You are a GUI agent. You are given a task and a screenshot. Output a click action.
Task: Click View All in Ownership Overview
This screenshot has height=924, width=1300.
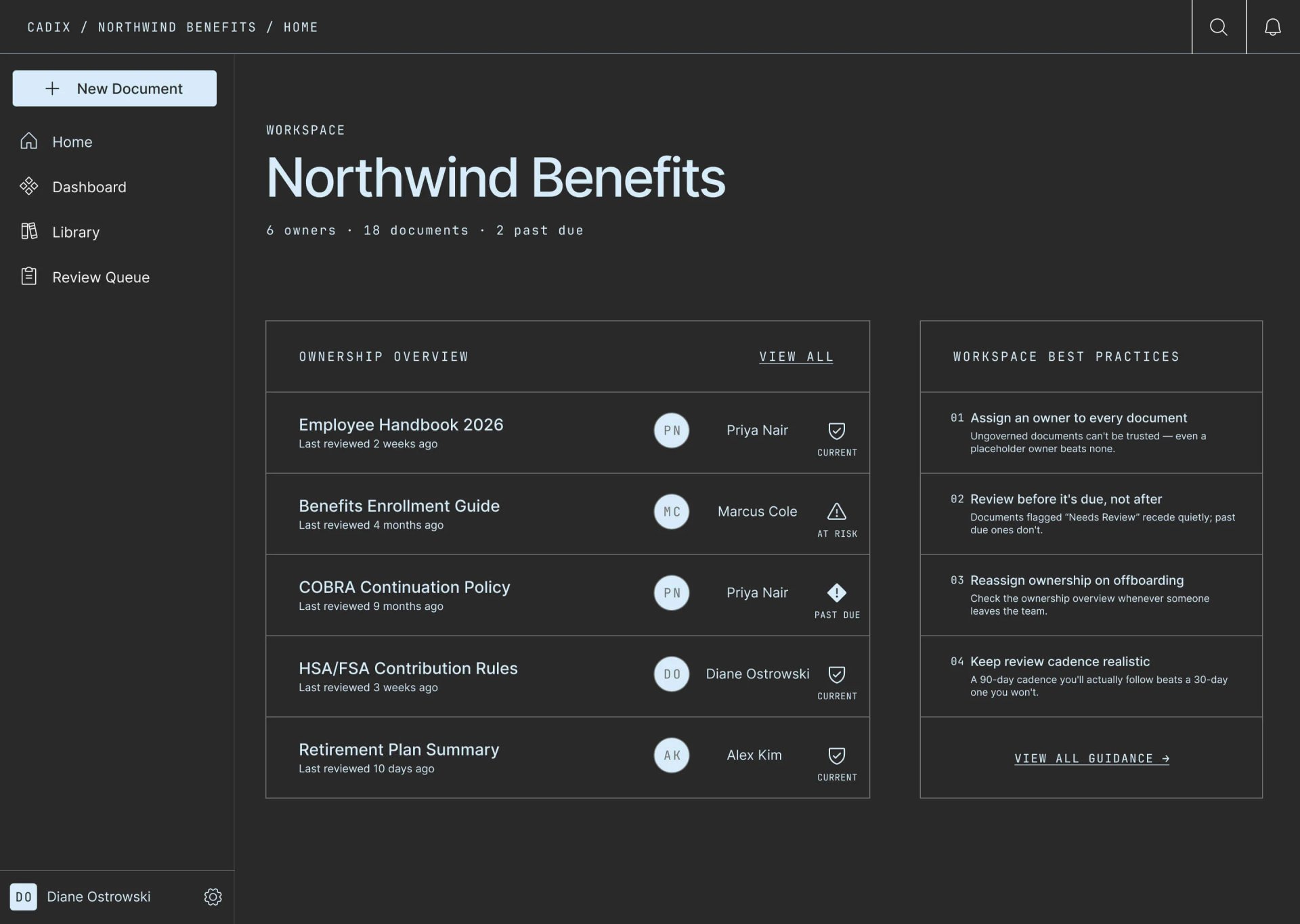pos(796,357)
